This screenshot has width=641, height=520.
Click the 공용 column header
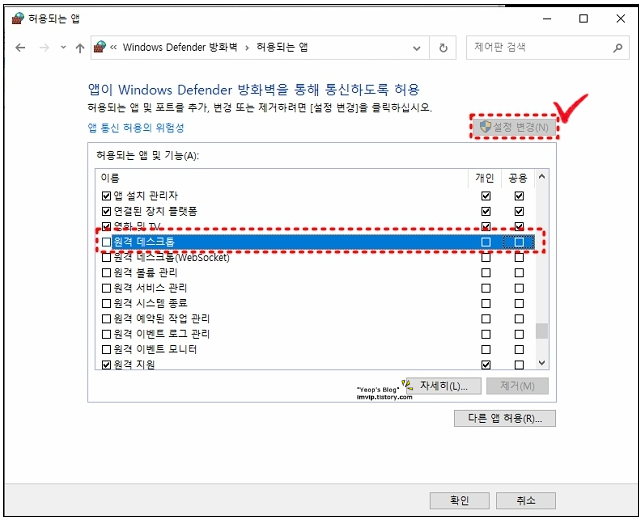[x=518, y=178]
